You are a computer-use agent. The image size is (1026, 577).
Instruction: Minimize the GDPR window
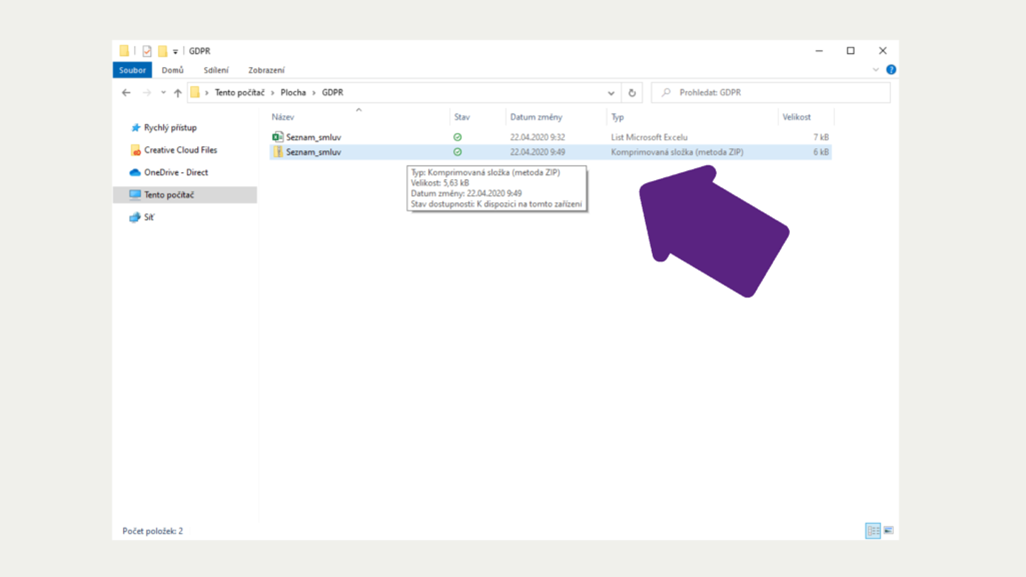(x=819, y=51)
